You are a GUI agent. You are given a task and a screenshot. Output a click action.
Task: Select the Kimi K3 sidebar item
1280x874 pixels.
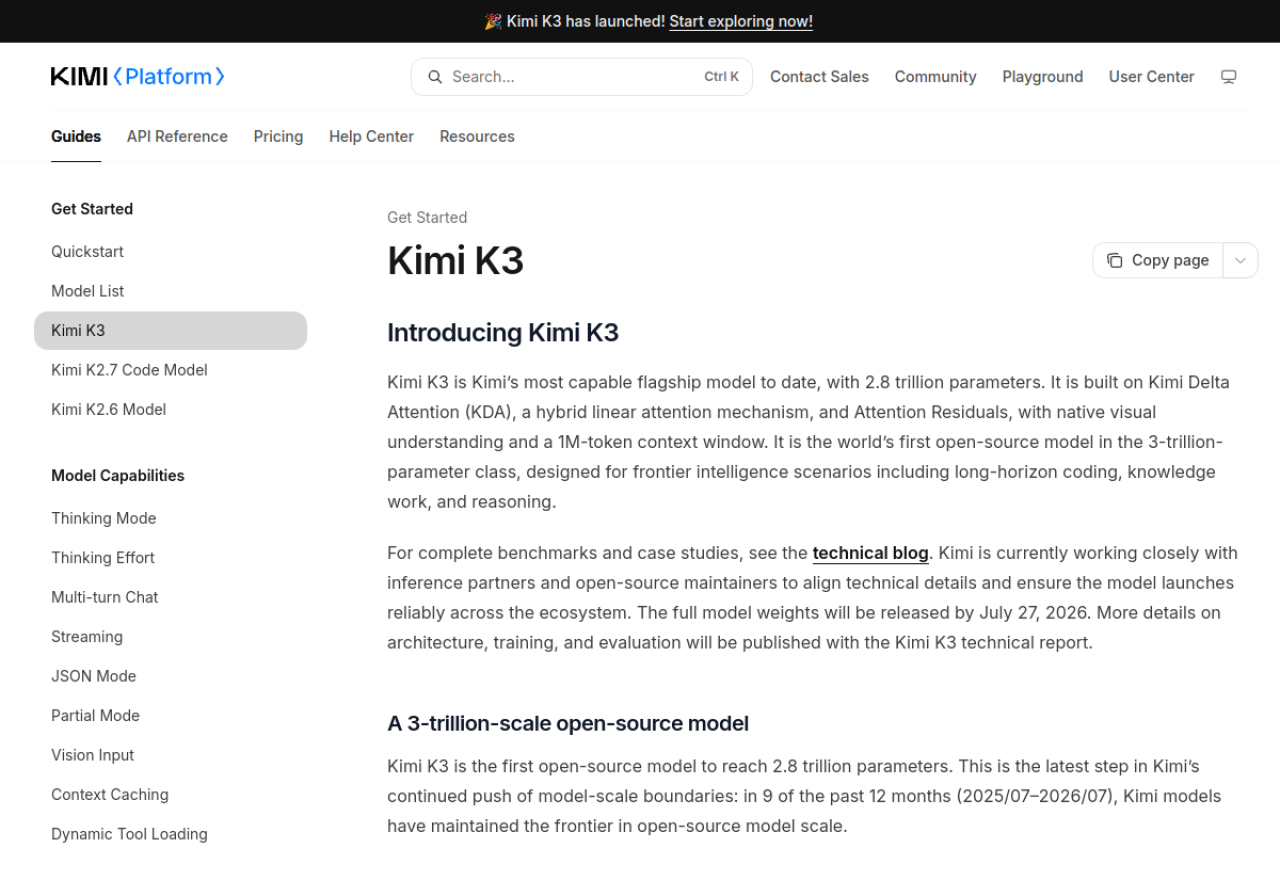(x=170, y=331)
